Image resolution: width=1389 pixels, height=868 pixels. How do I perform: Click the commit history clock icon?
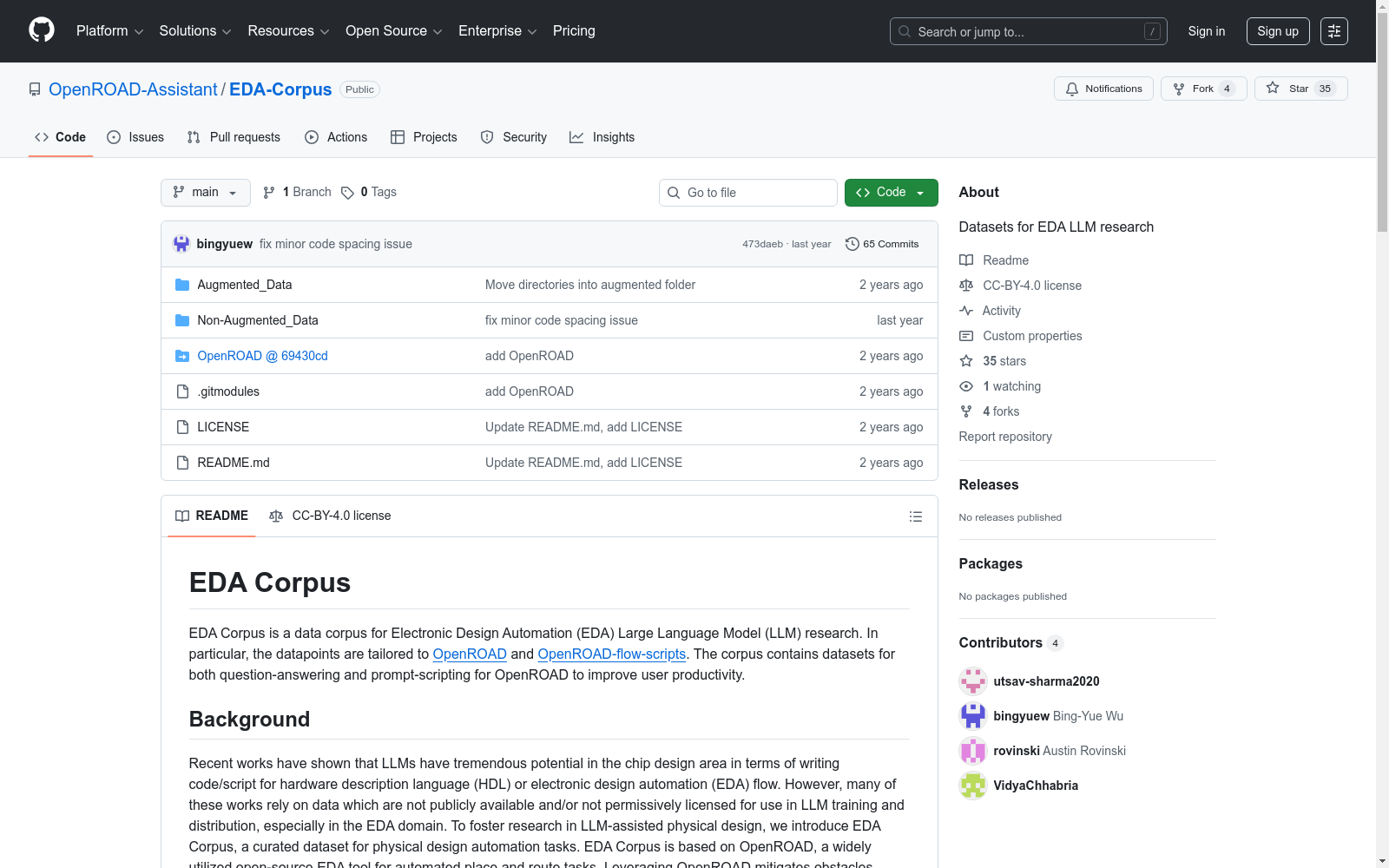pos(852,244)
